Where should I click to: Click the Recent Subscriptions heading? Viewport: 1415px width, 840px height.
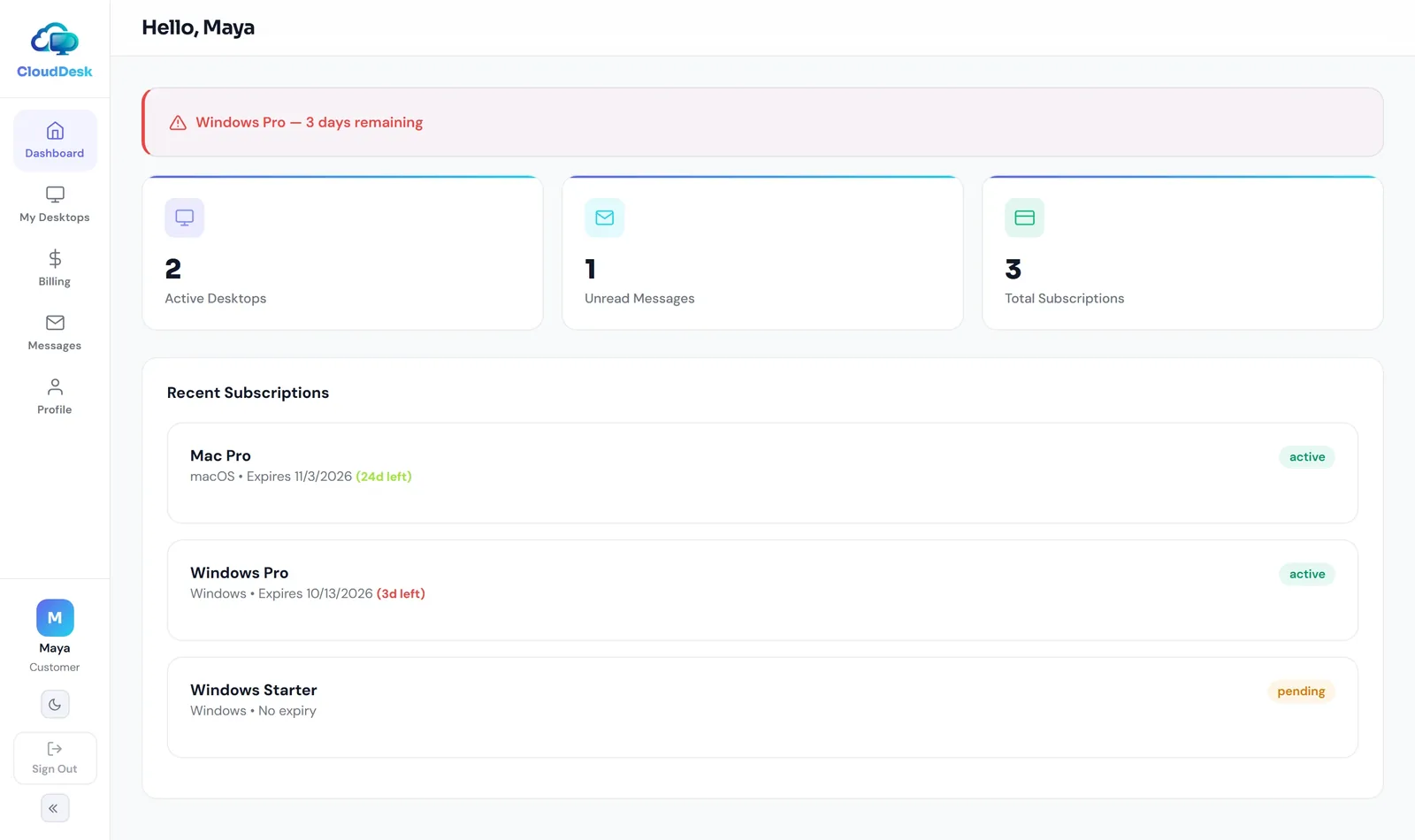(248, 393)
